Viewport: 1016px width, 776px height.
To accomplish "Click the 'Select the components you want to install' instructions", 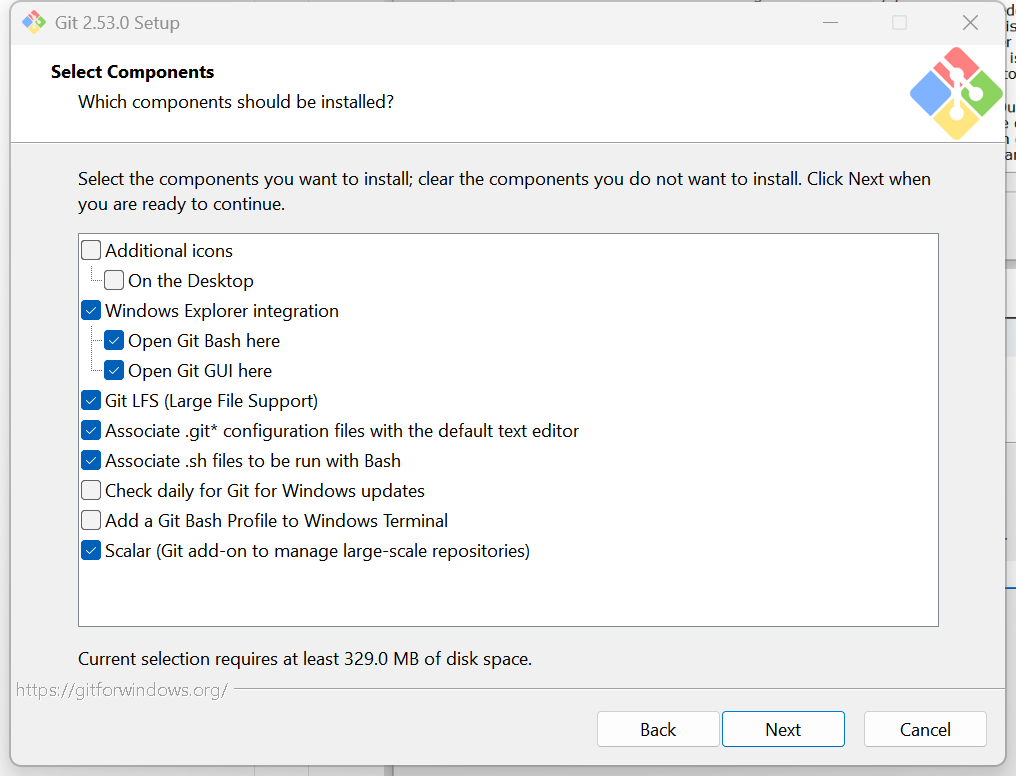I will 504,191.
